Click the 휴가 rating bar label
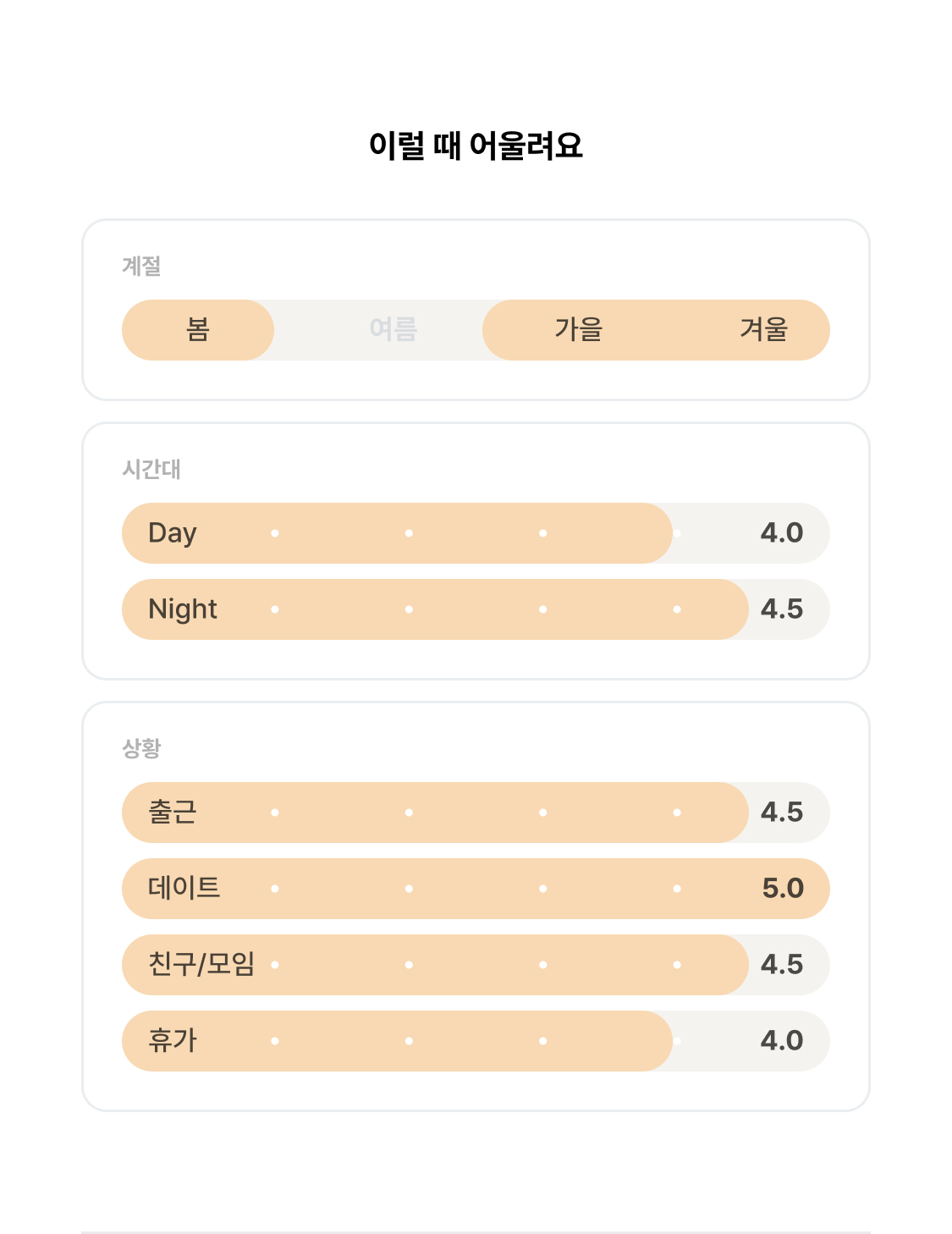 point(173,1041)
